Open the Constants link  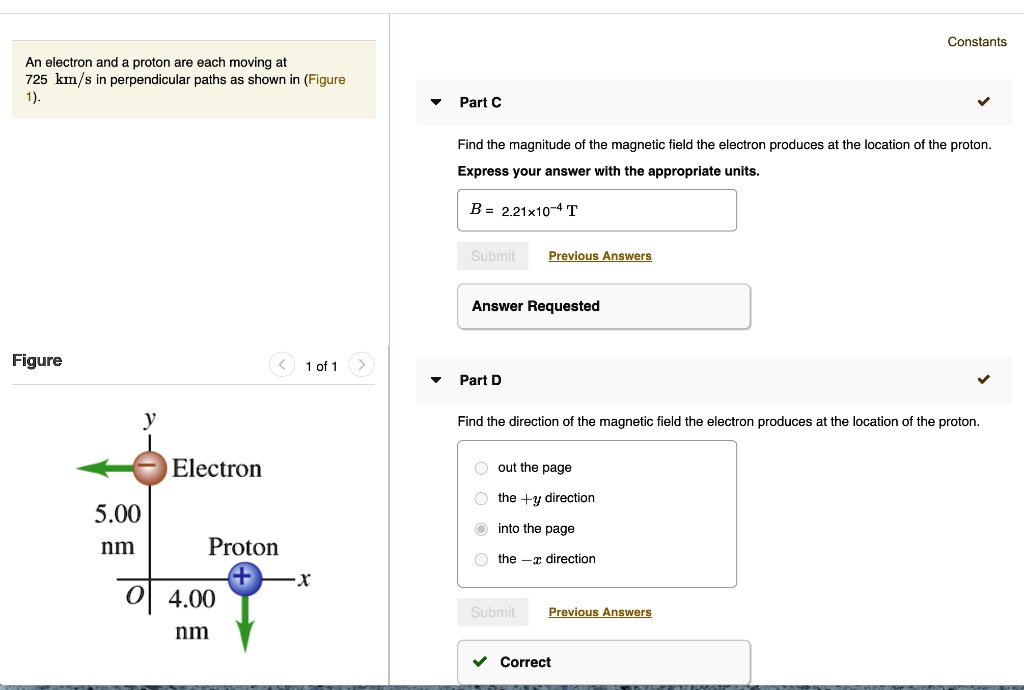(977, 42)
